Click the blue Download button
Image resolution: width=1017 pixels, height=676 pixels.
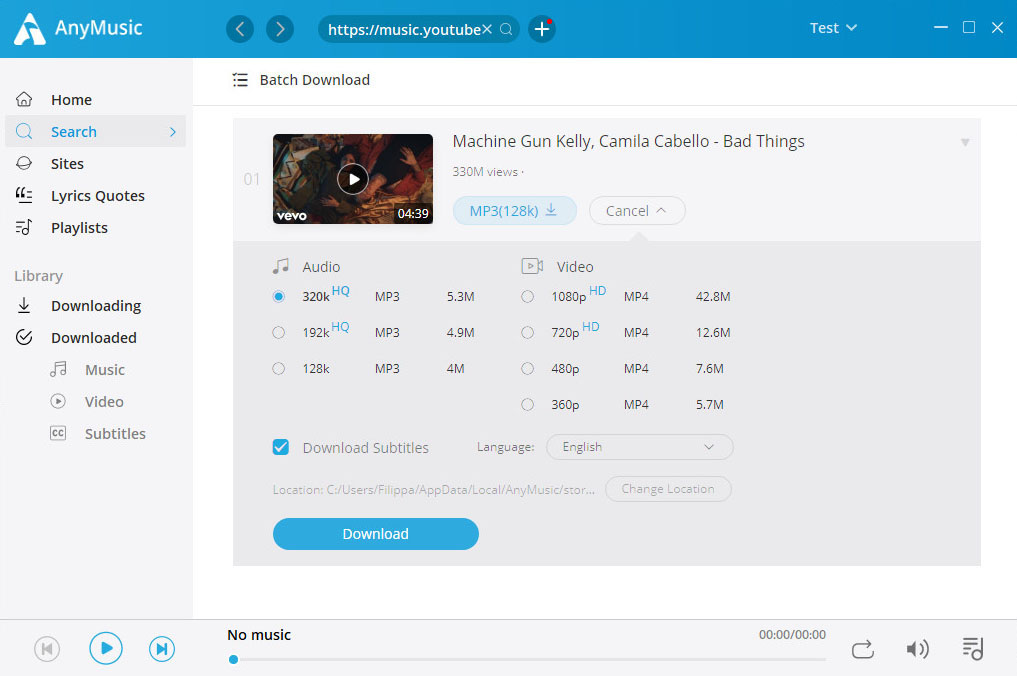click(x=376, y=534)
